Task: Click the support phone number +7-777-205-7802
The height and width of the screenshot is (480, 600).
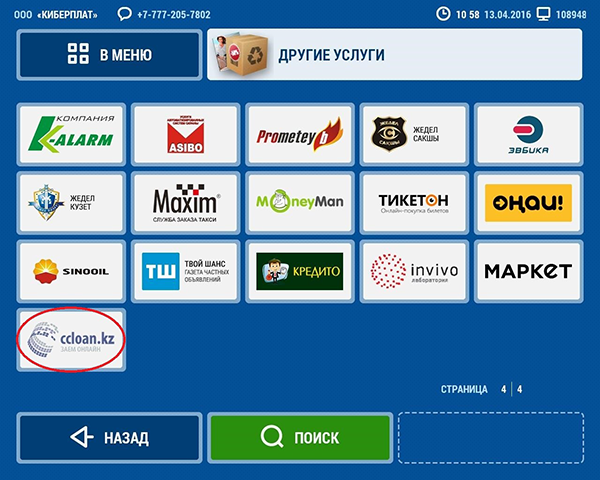Action: tap(174, 15)
